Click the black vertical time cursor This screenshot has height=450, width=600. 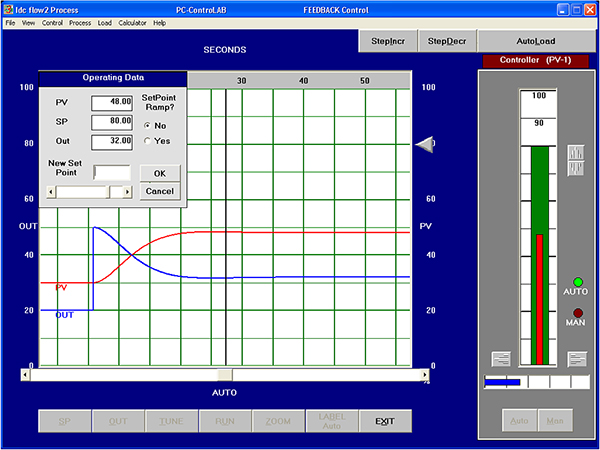coord(226,227)
